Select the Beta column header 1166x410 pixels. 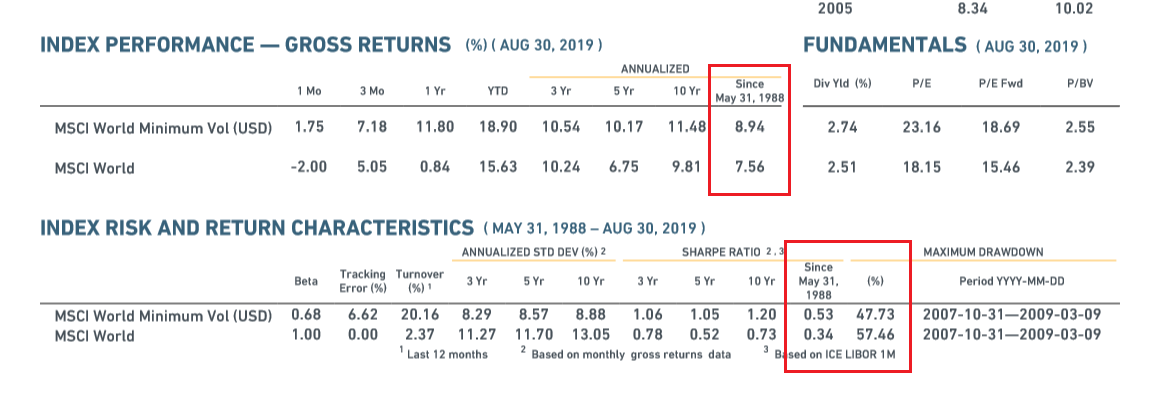(306, 282)
